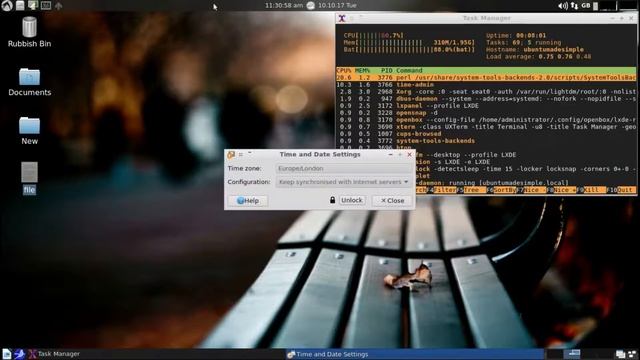The image size is (640, 360).
Task: Click the round clock icon between times
Action: [x=311, y=5]
